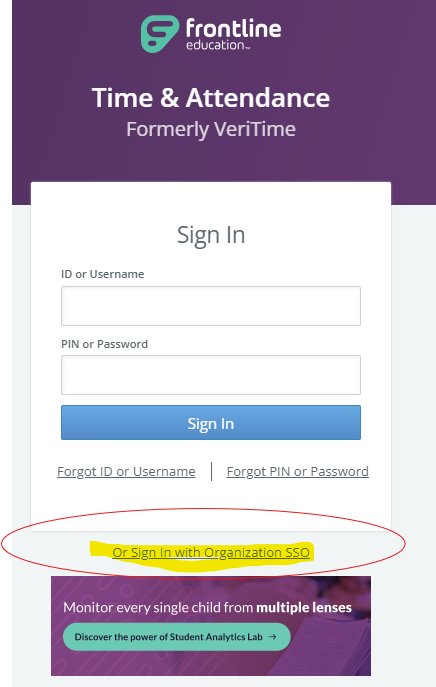This screenshot has height=687, width=436.
Task: Click the 'multiple lenses' bold banner text
Action: (304, 608)
